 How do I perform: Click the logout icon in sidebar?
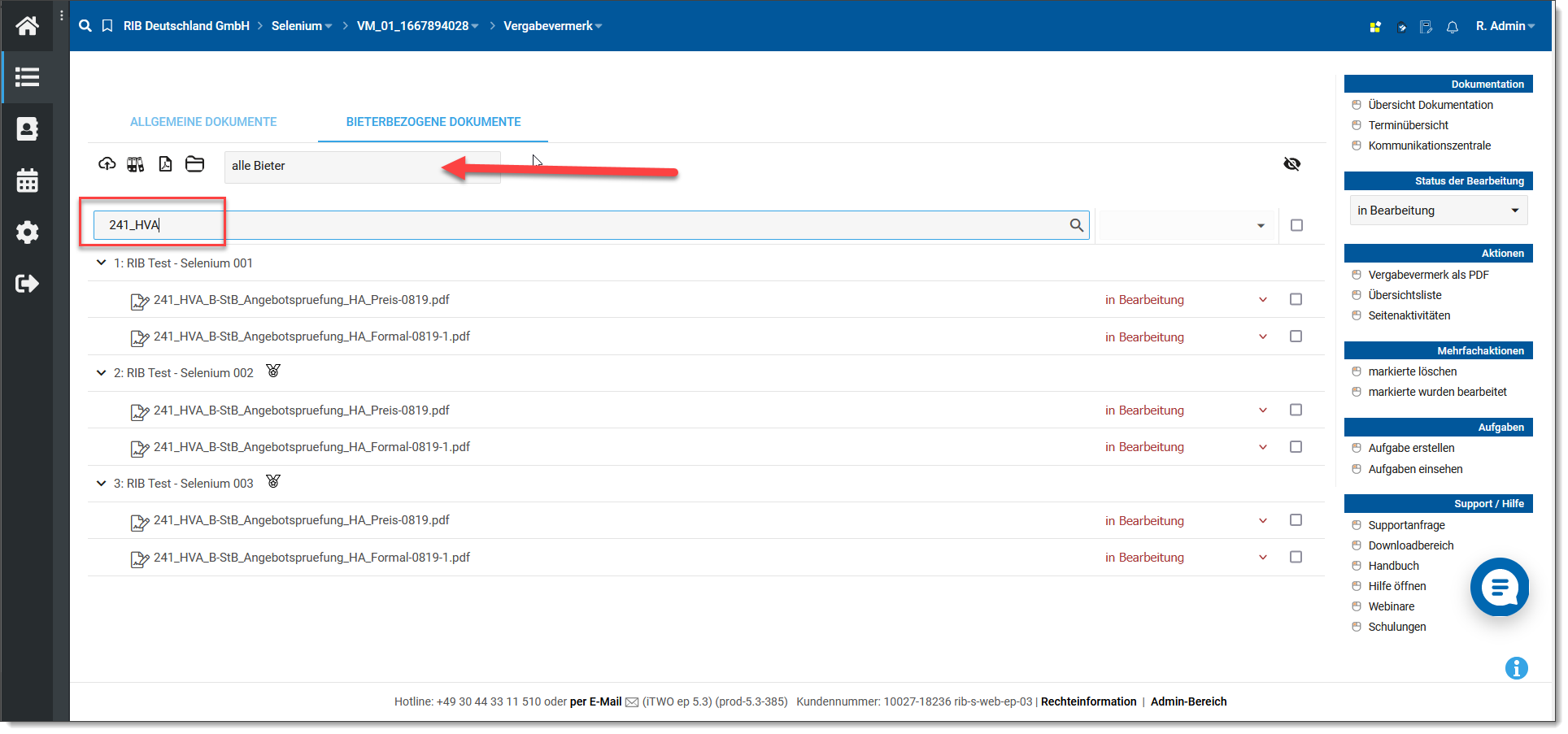[27, 284]
